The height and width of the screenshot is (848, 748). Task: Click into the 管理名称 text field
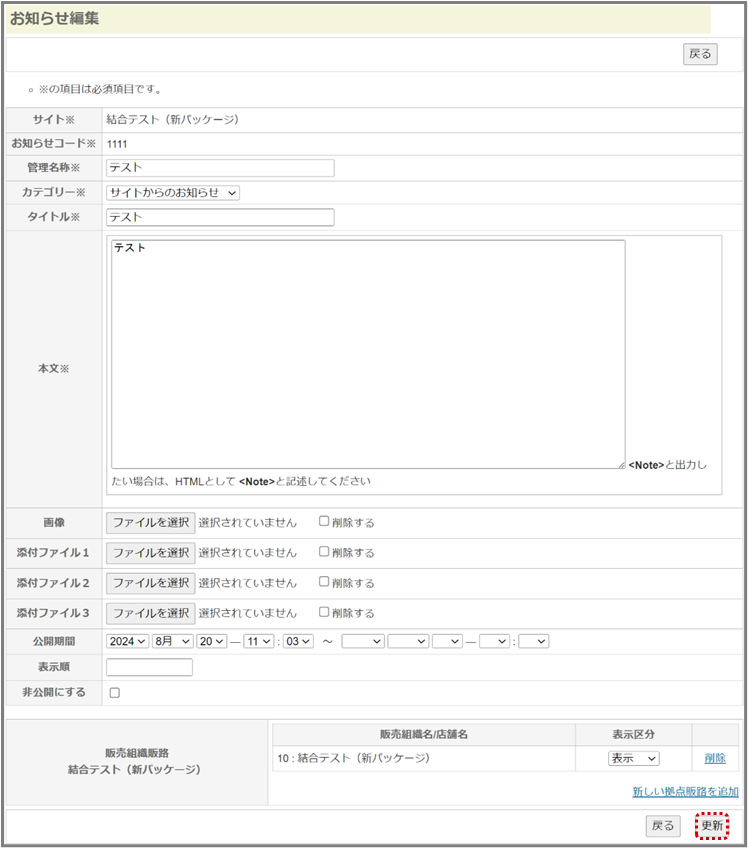click(220, 168)
